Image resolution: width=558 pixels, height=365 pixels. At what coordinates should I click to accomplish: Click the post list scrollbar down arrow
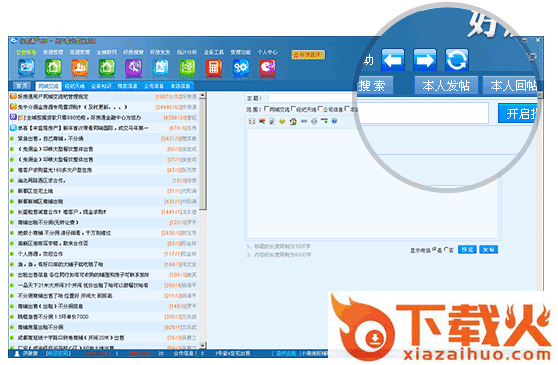[x=202, y=345]
